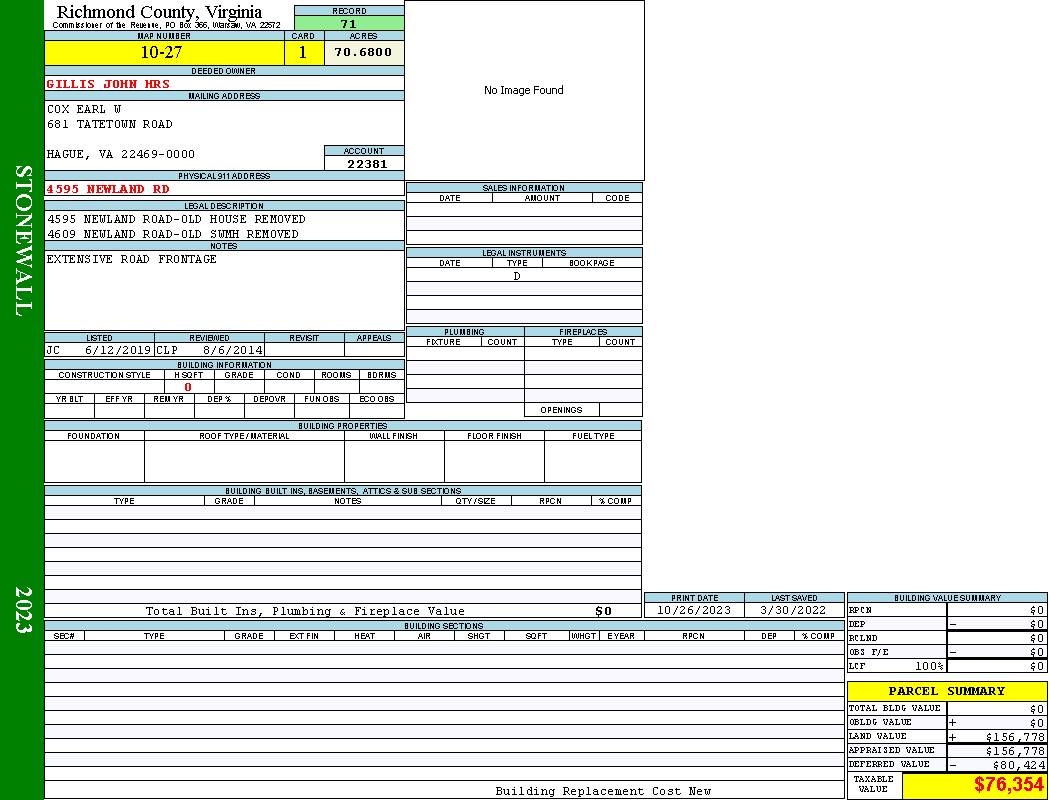Select the reviewed date 8/6/2014
1050x800 pixels.
(232, 351)
